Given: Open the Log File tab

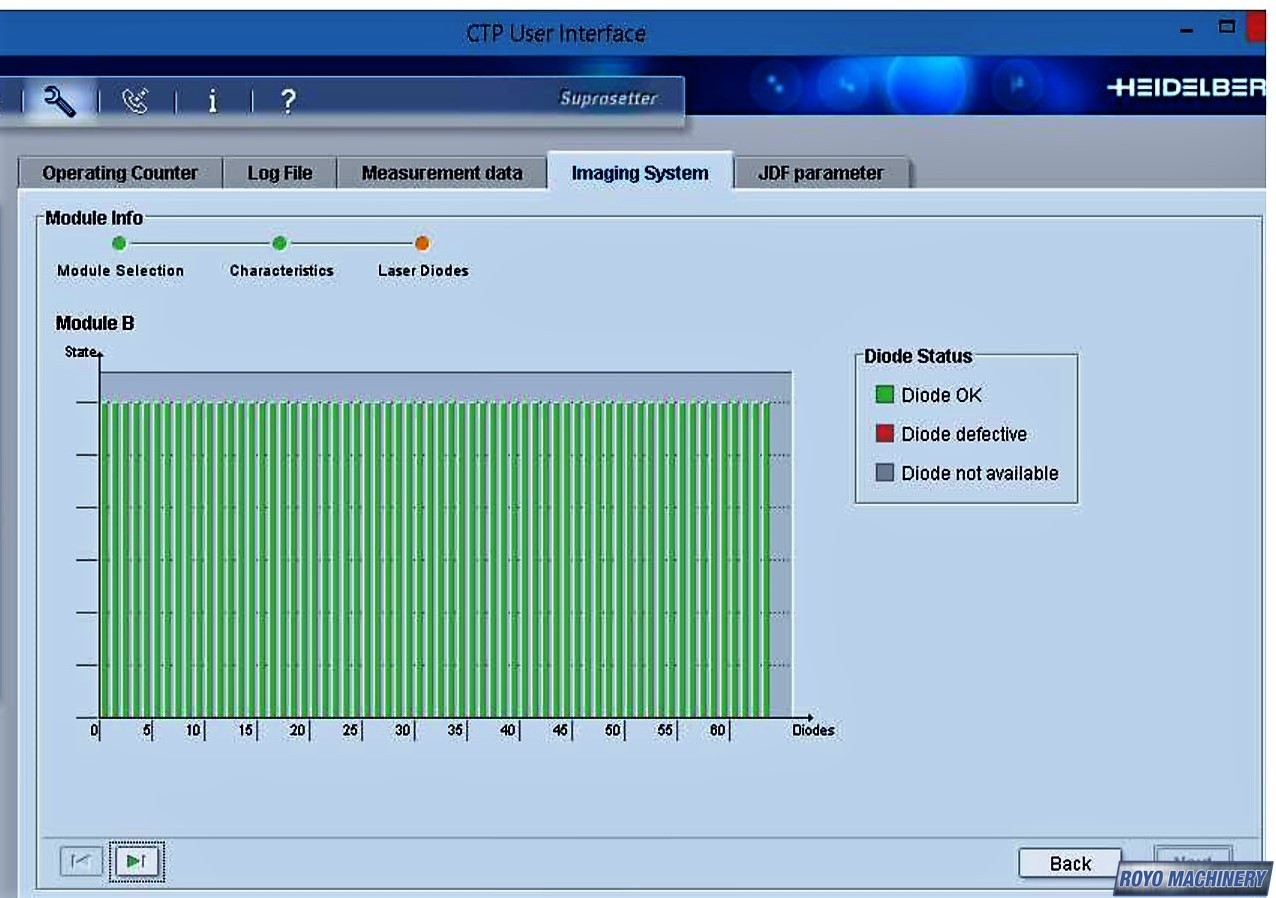Looking at the screenshot, I should tap(280, 173).
